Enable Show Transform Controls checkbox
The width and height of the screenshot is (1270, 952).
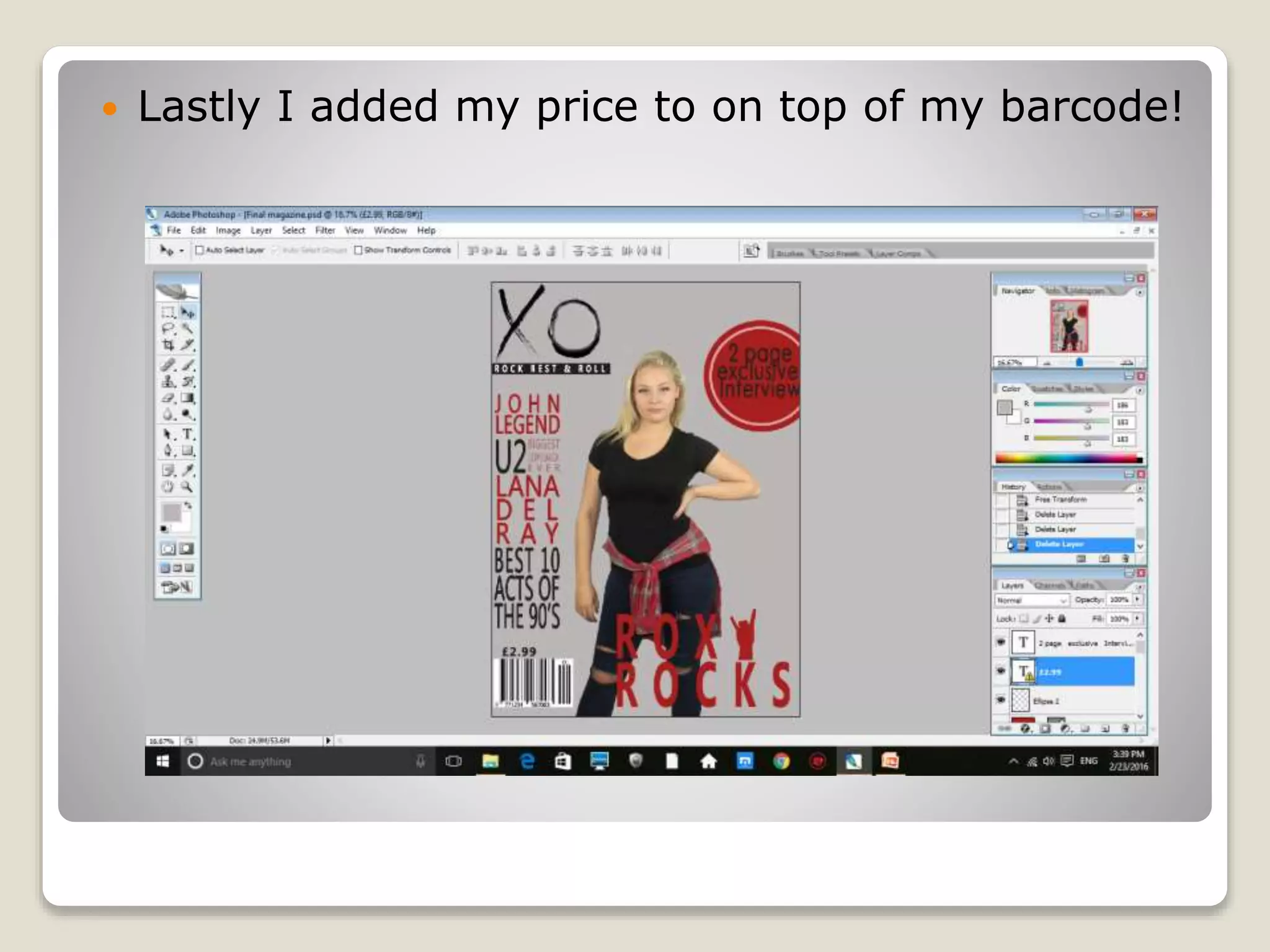tap(358, 250)
